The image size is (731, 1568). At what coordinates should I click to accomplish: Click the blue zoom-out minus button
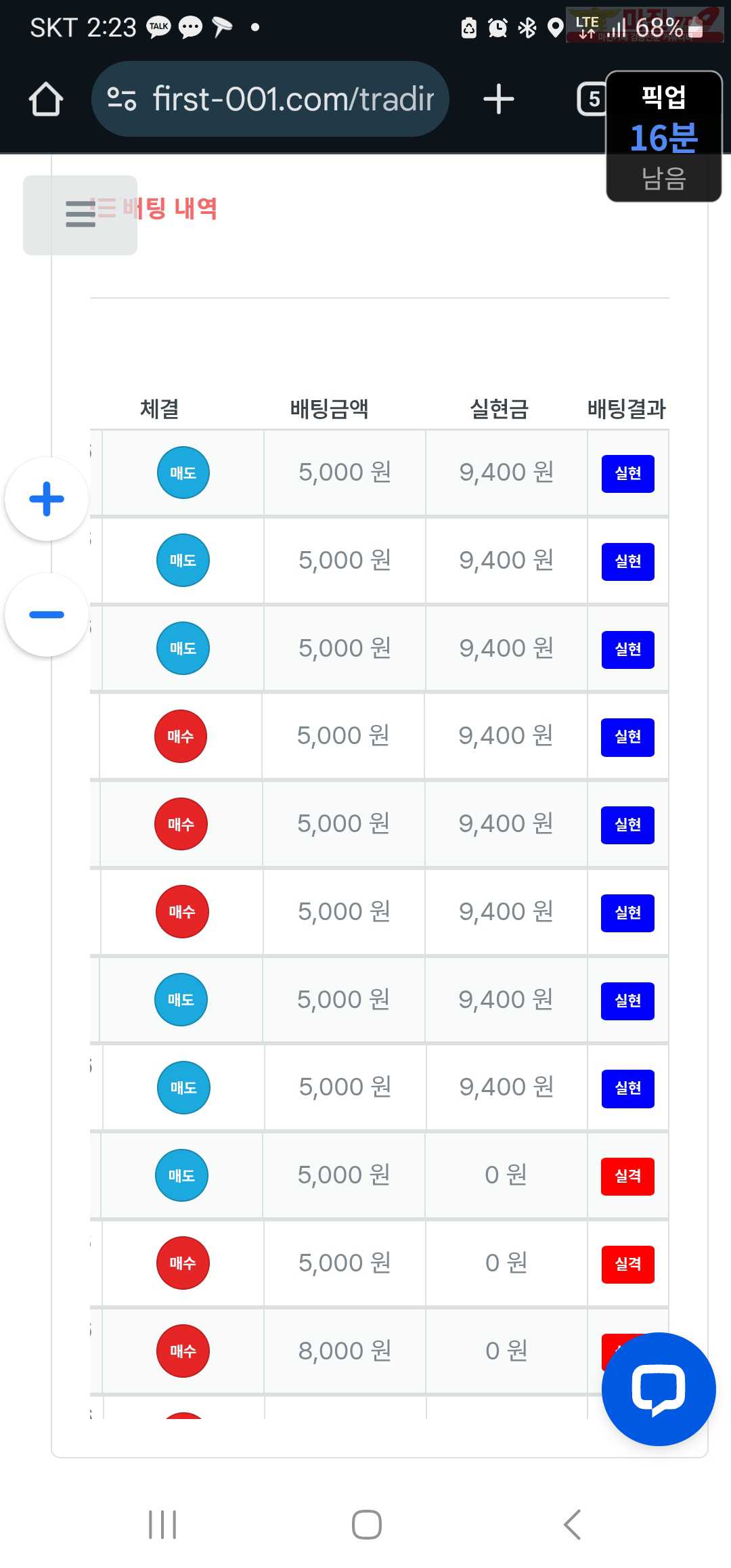47,615
